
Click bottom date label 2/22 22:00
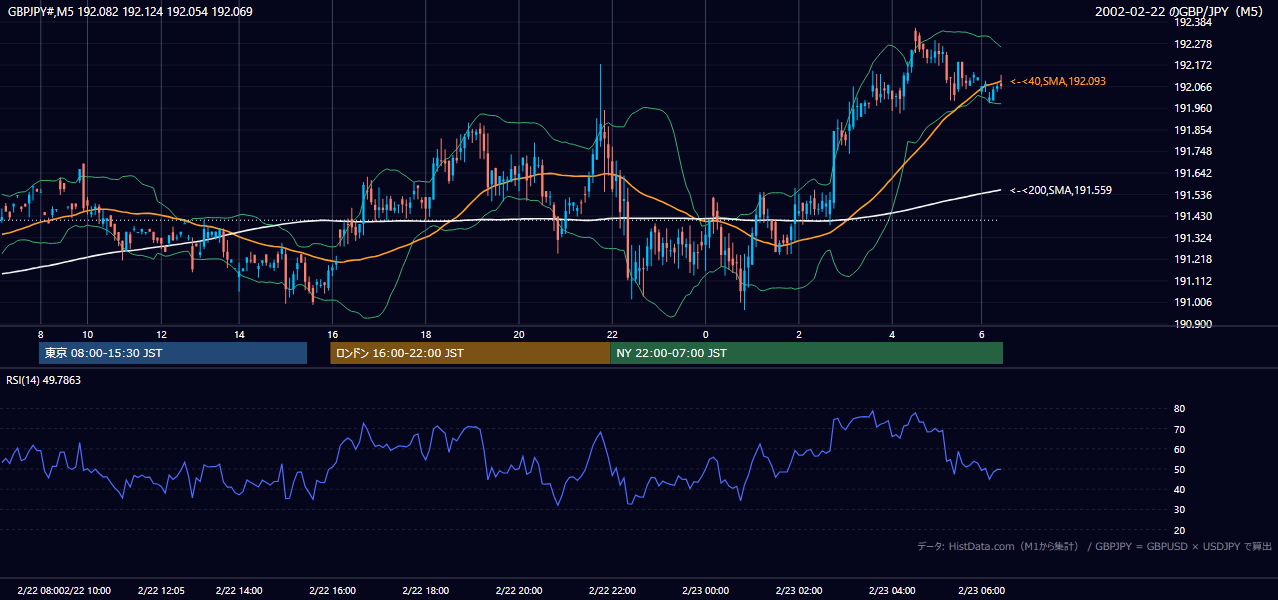point(612,591)
